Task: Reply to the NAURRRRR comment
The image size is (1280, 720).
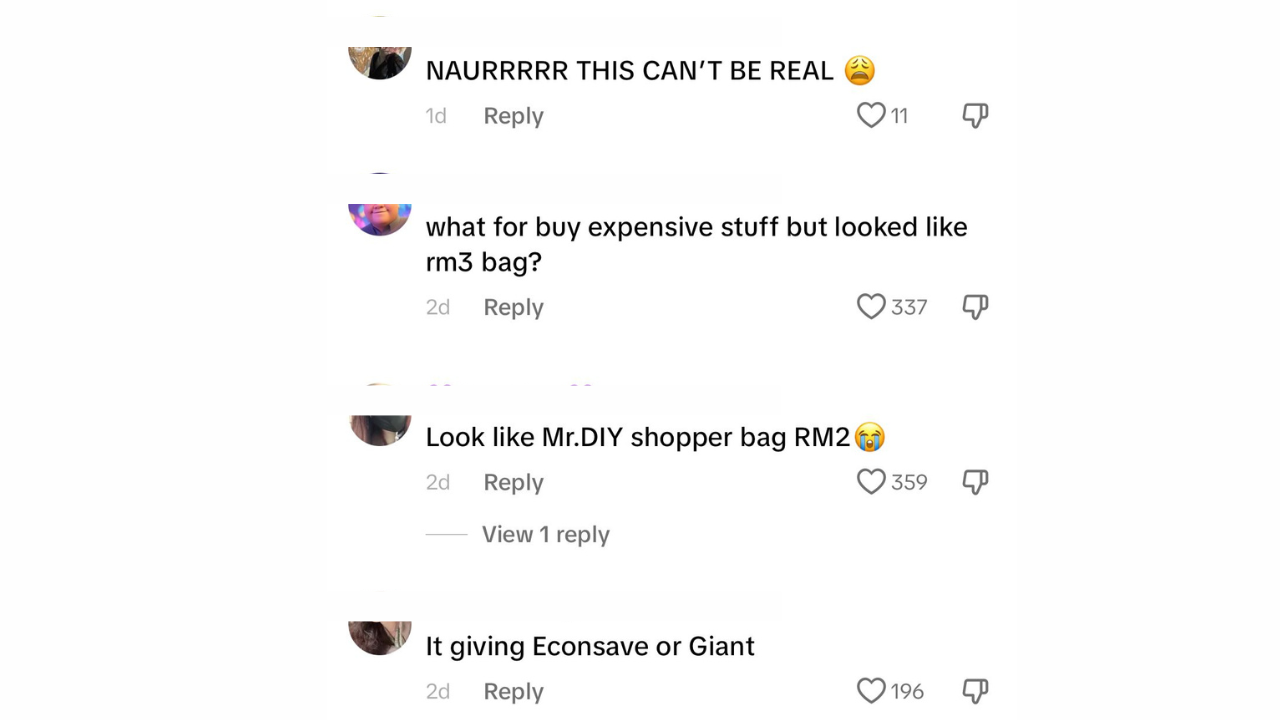Action: [x=513, y=116]
